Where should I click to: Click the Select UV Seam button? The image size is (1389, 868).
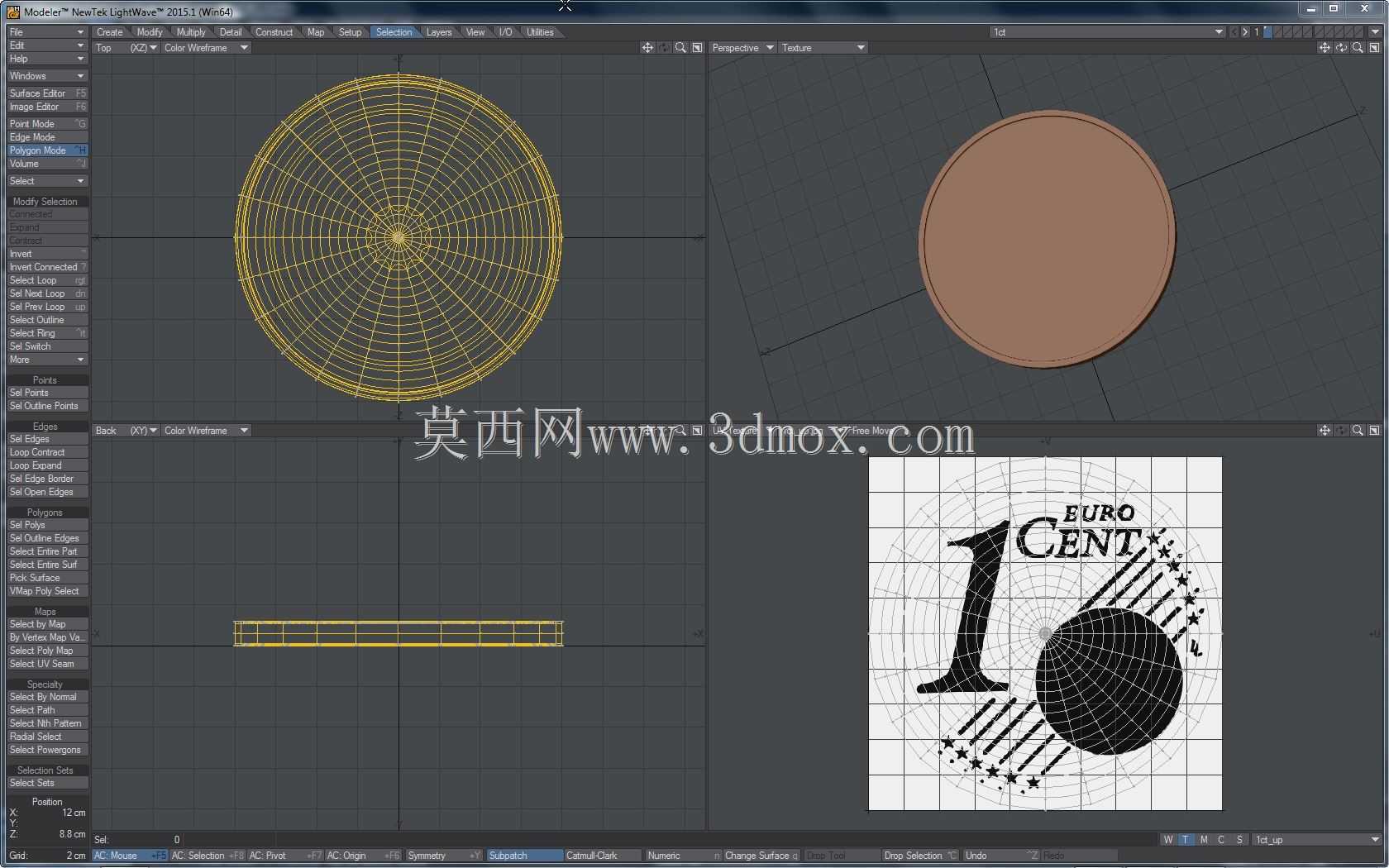[47, 664]
